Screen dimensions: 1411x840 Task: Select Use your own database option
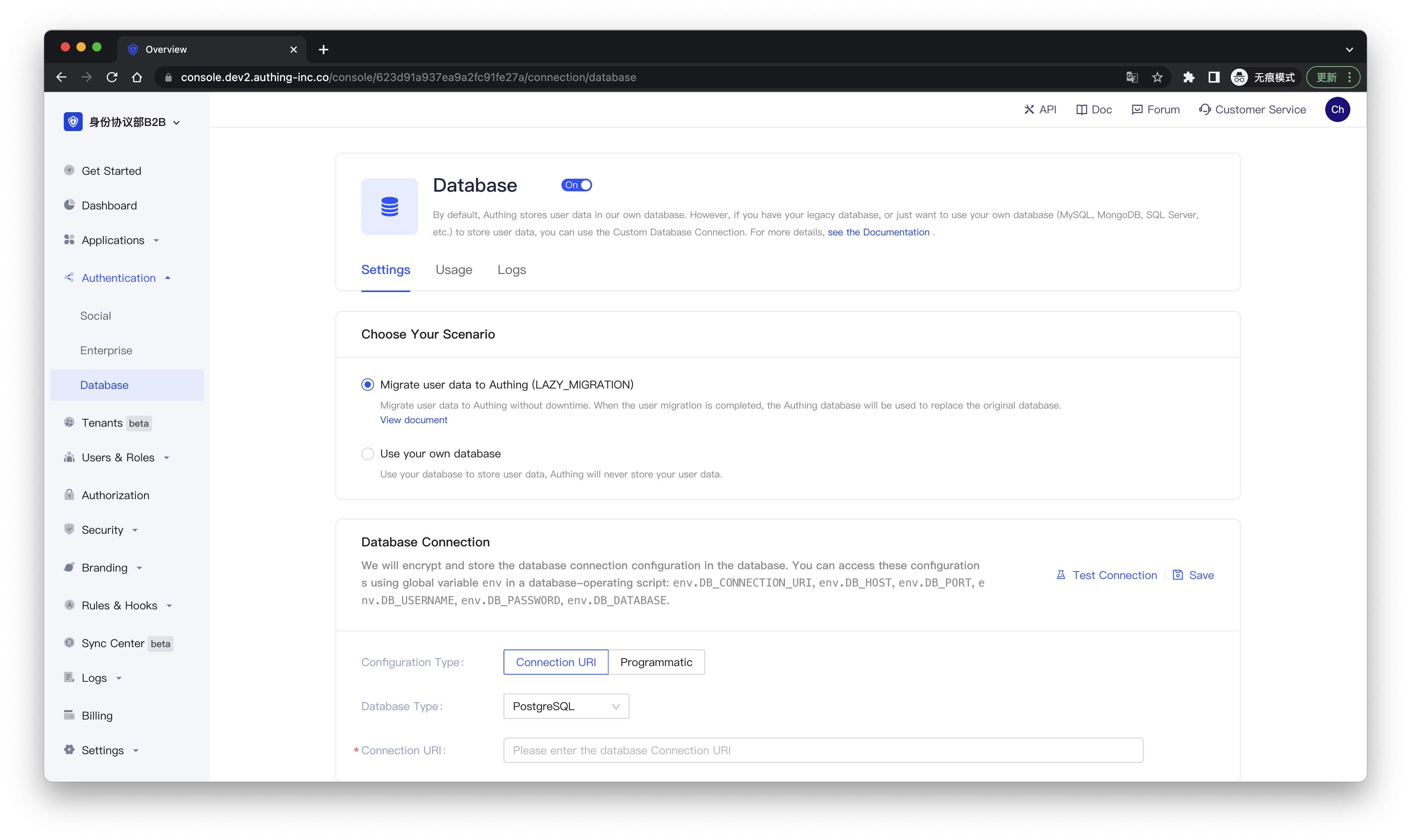[367, 453]
